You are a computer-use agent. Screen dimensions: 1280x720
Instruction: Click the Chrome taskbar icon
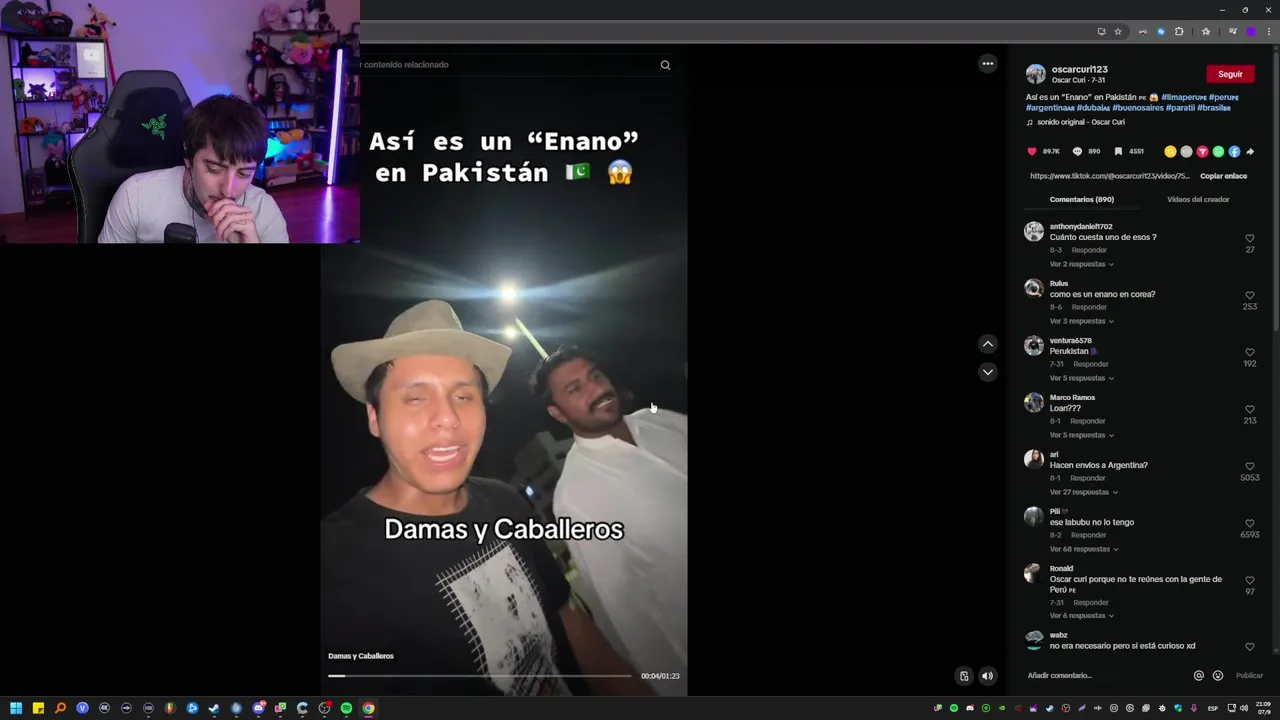coord(368,708)
